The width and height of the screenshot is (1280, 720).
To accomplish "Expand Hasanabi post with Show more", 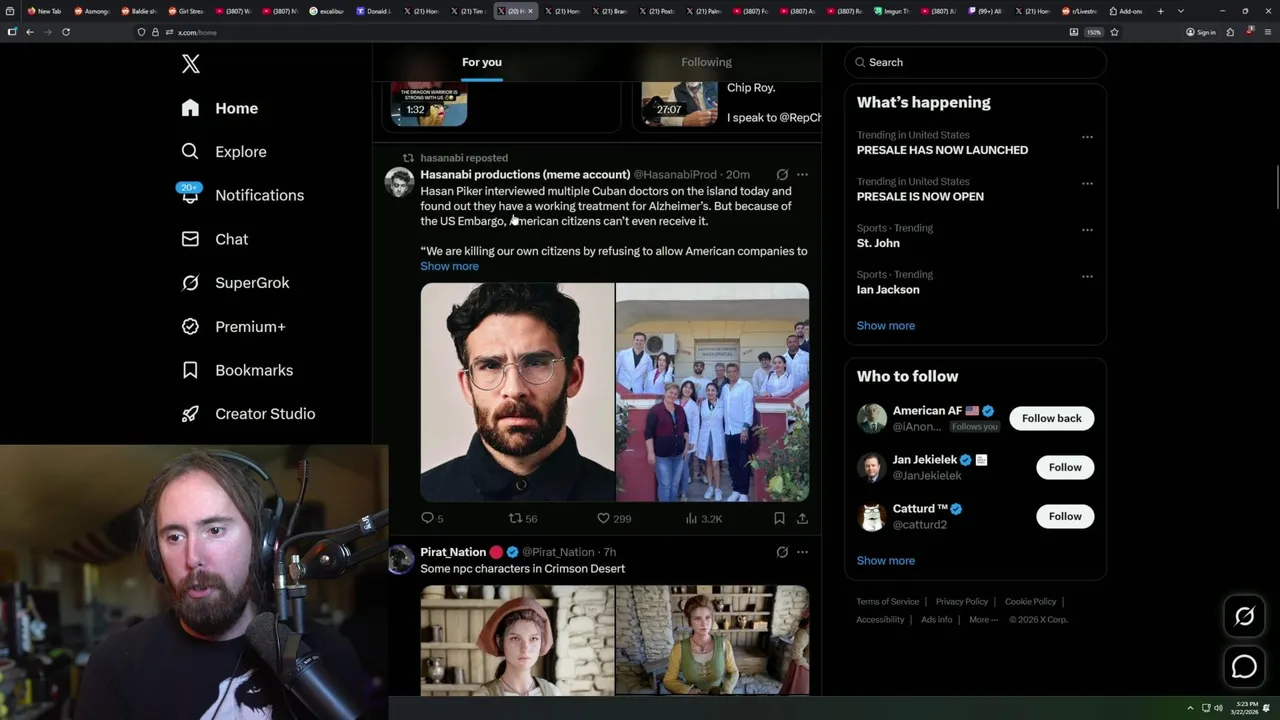I will 449,266.
